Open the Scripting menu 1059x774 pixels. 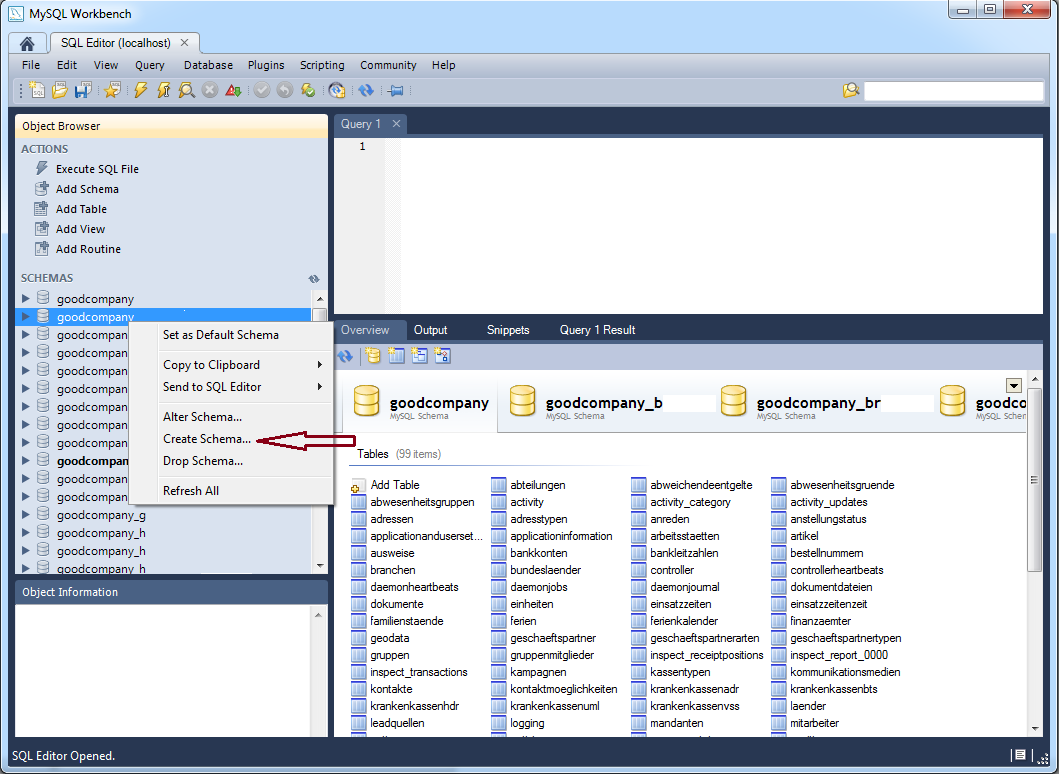pos(322,65)
